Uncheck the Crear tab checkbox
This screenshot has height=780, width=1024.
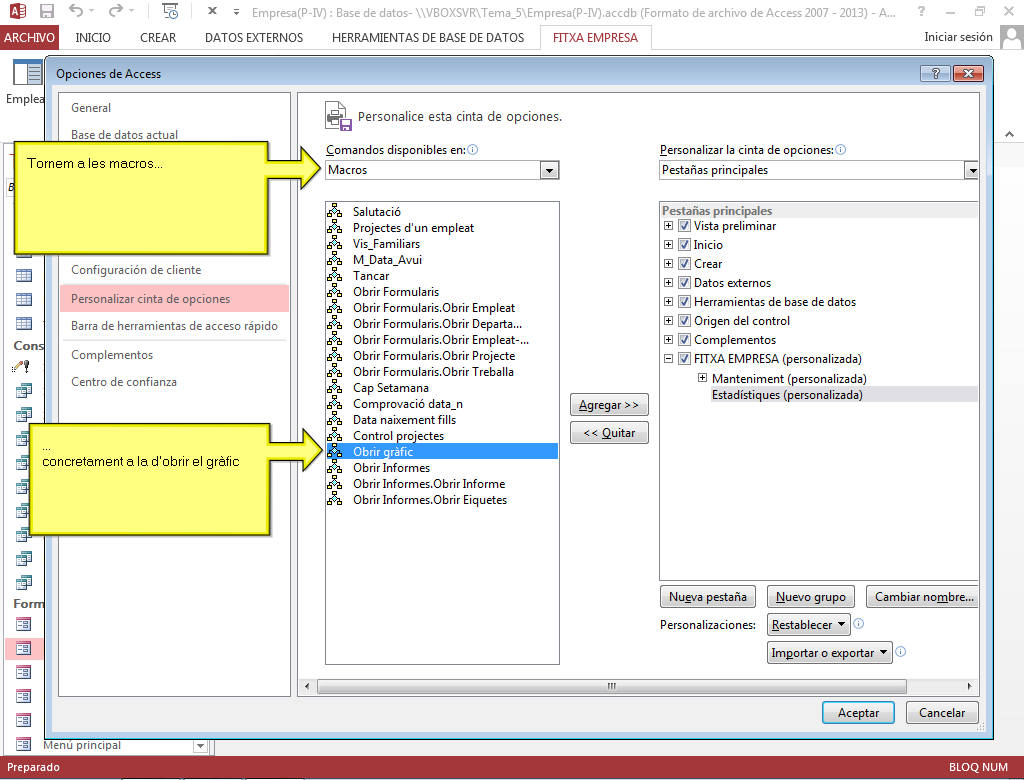pos(684,264)
